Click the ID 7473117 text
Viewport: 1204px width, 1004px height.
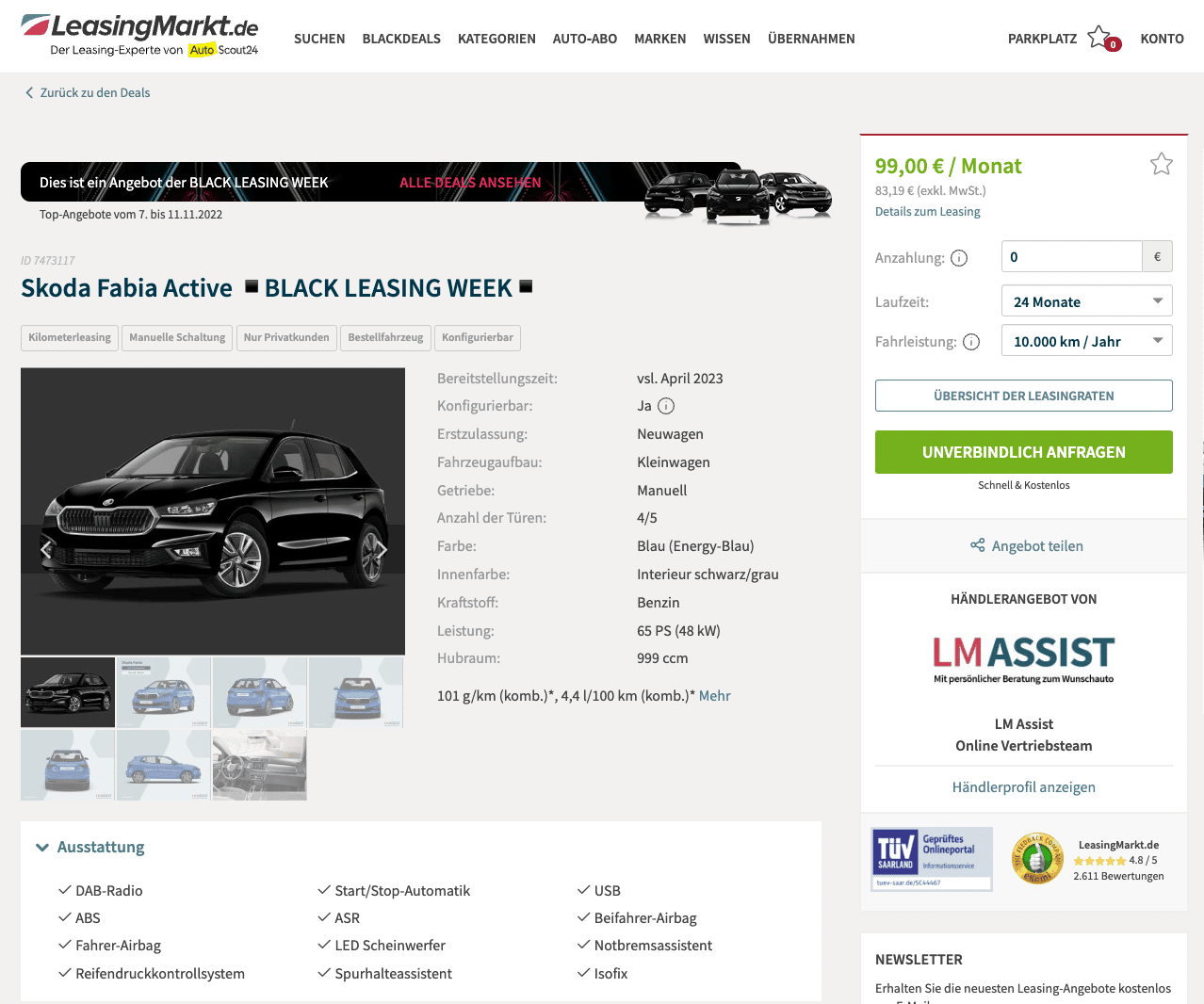[x=48, y=261]
